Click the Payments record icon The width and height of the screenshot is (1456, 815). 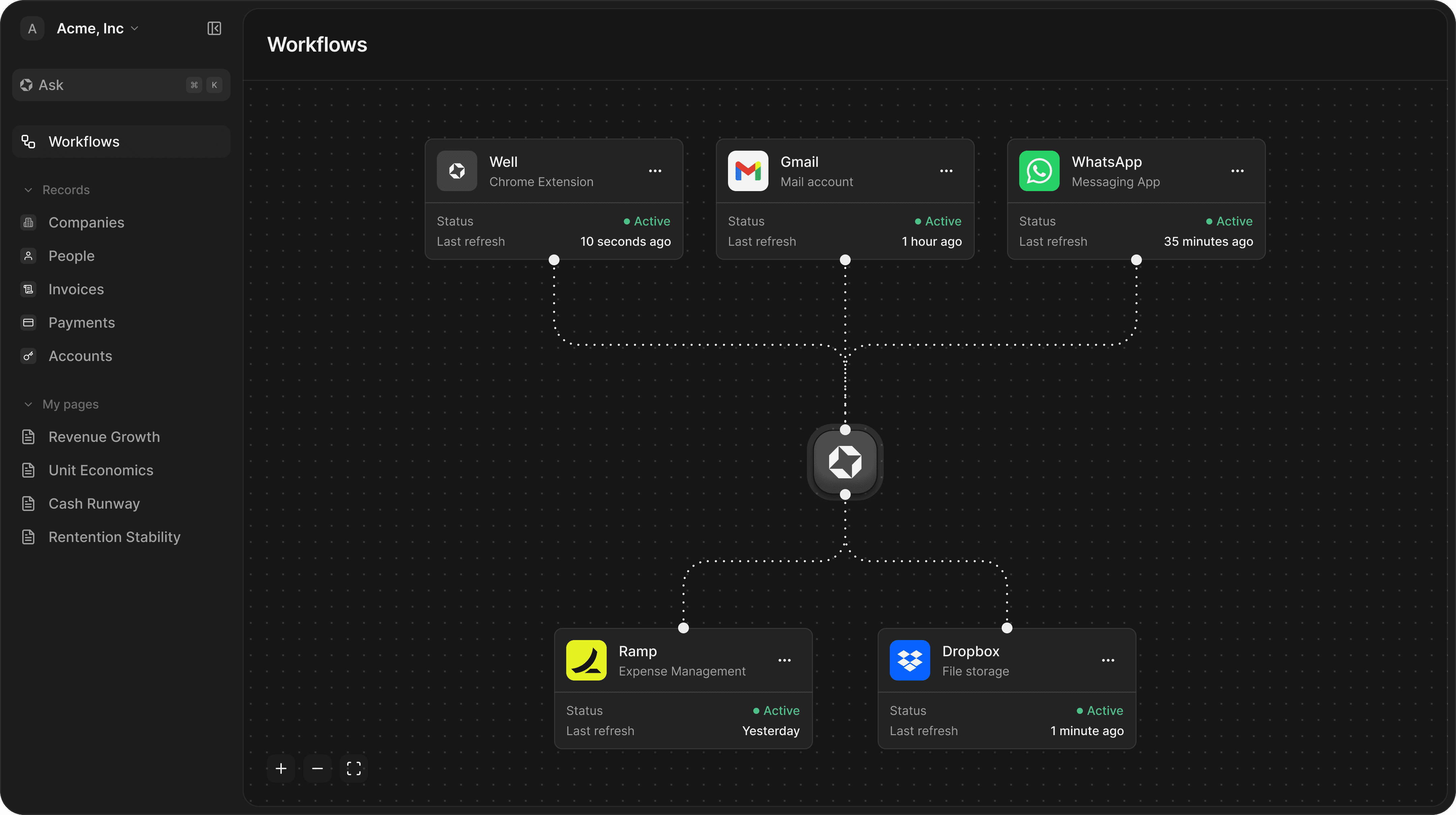[x=28, y=322]
